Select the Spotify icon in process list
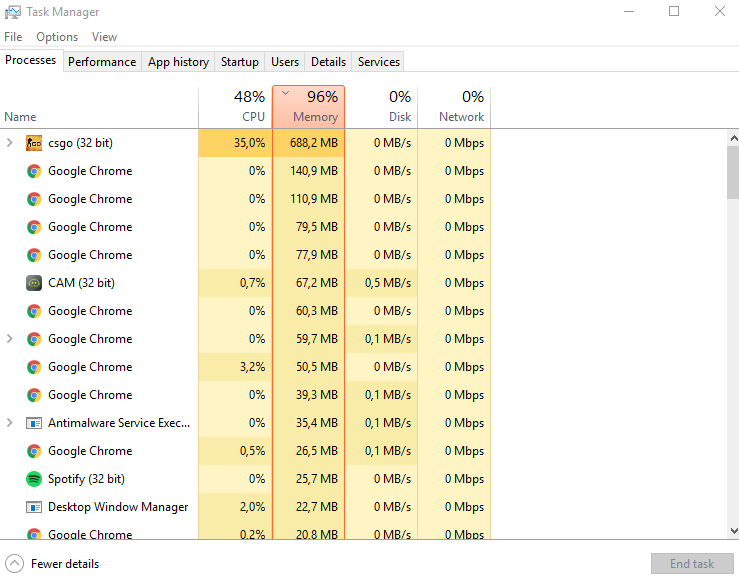Screen dimensions: 739x584 click(33, 479)
